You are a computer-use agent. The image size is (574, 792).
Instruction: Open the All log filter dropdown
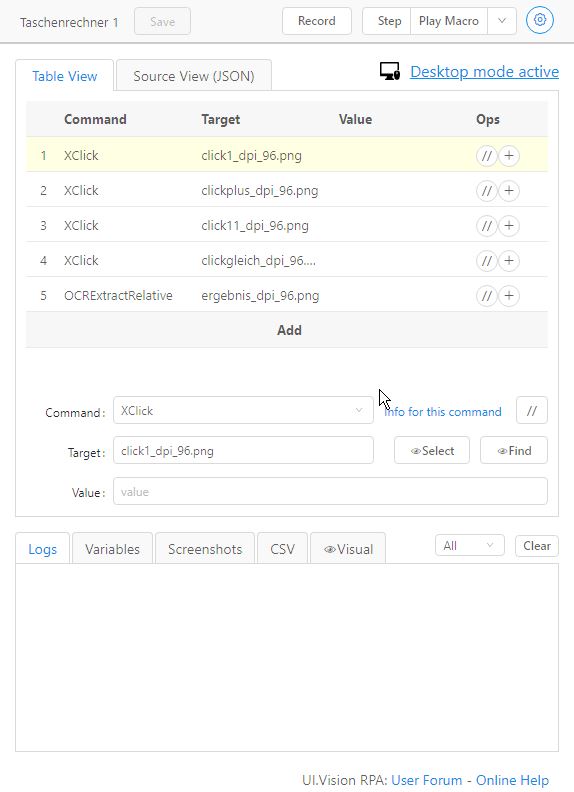coord(469,546)
